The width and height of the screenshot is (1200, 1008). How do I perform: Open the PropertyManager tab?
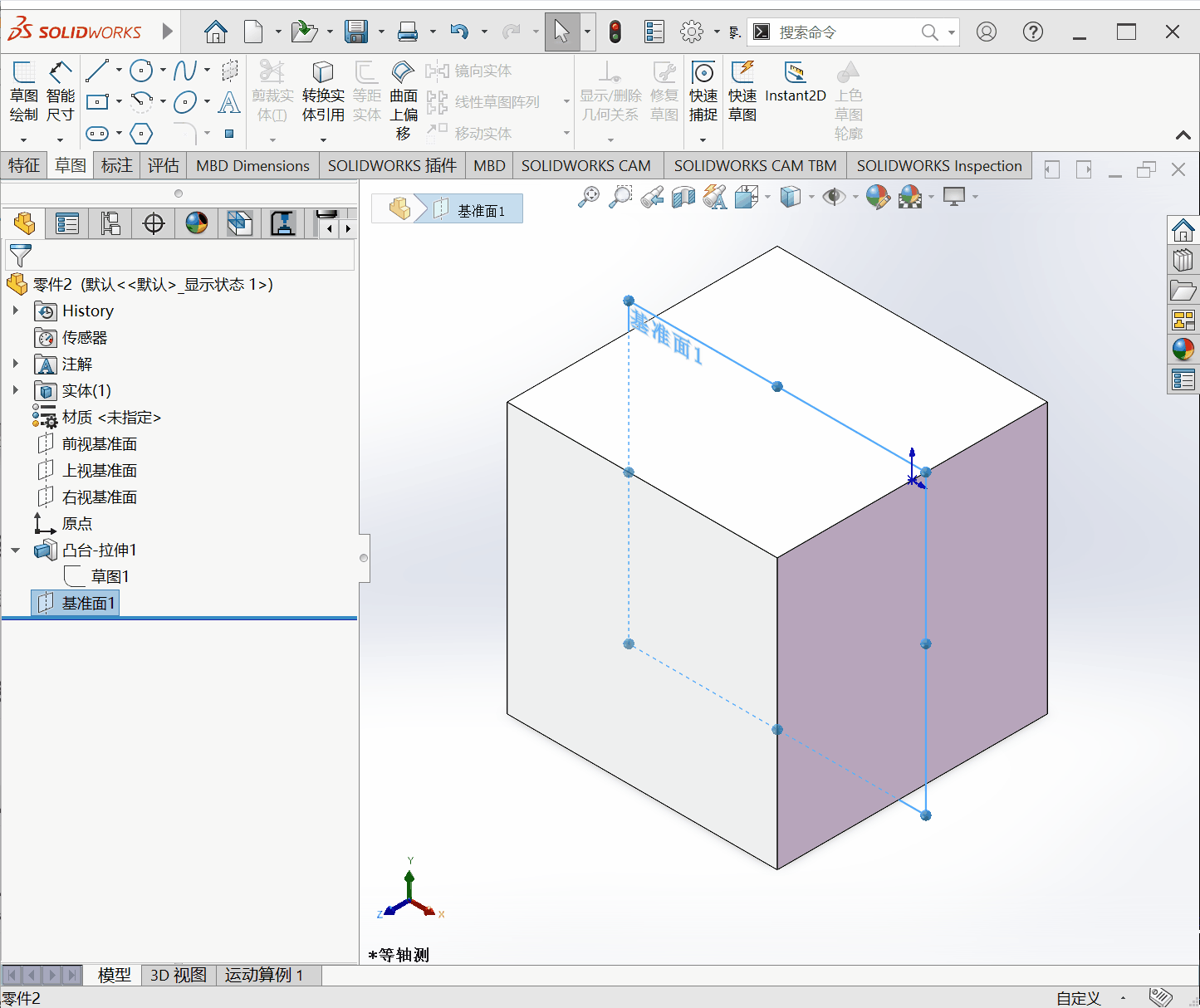[67, 223]
